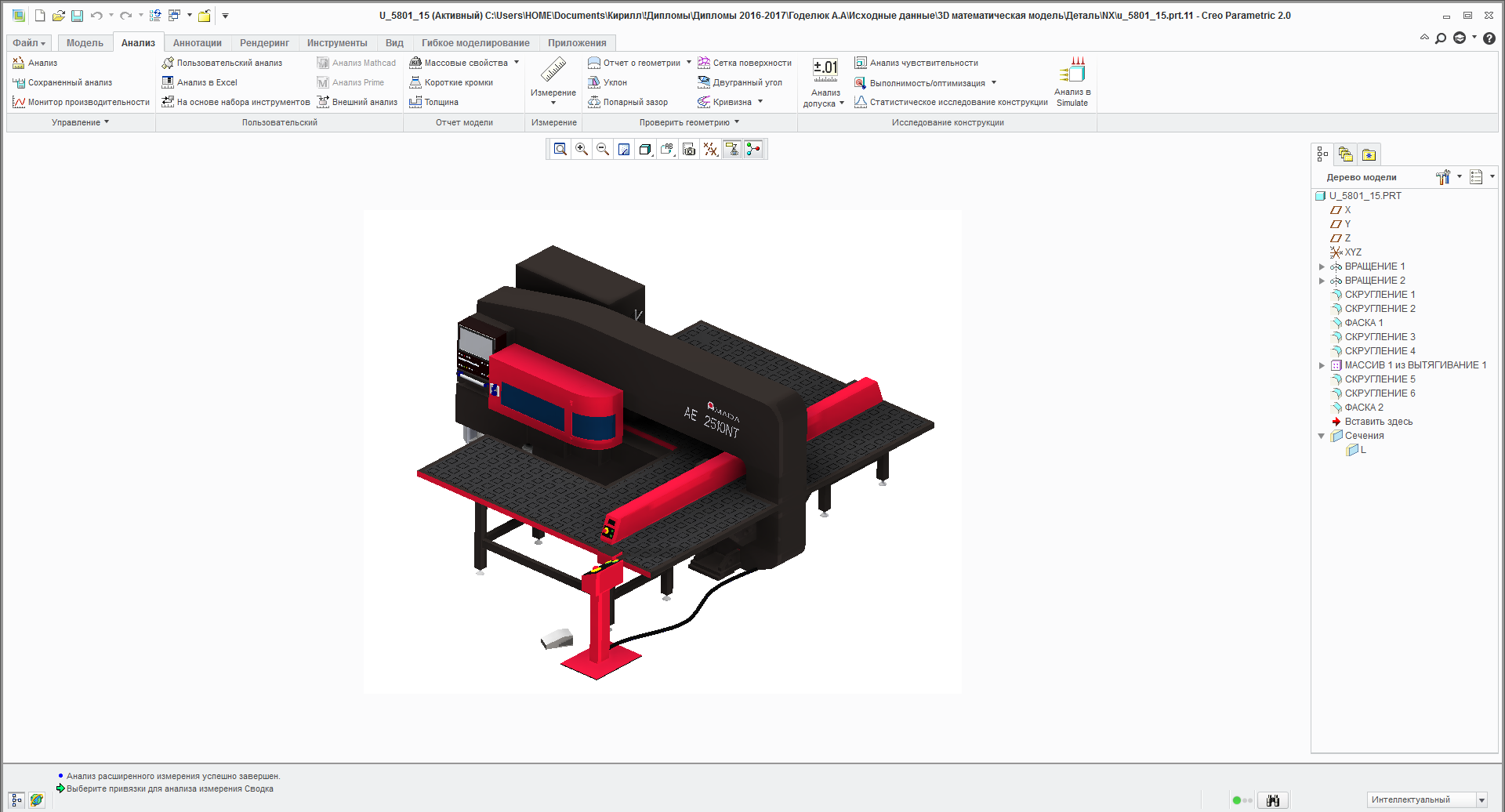Click Уклон draft analysis

(607, 82)
